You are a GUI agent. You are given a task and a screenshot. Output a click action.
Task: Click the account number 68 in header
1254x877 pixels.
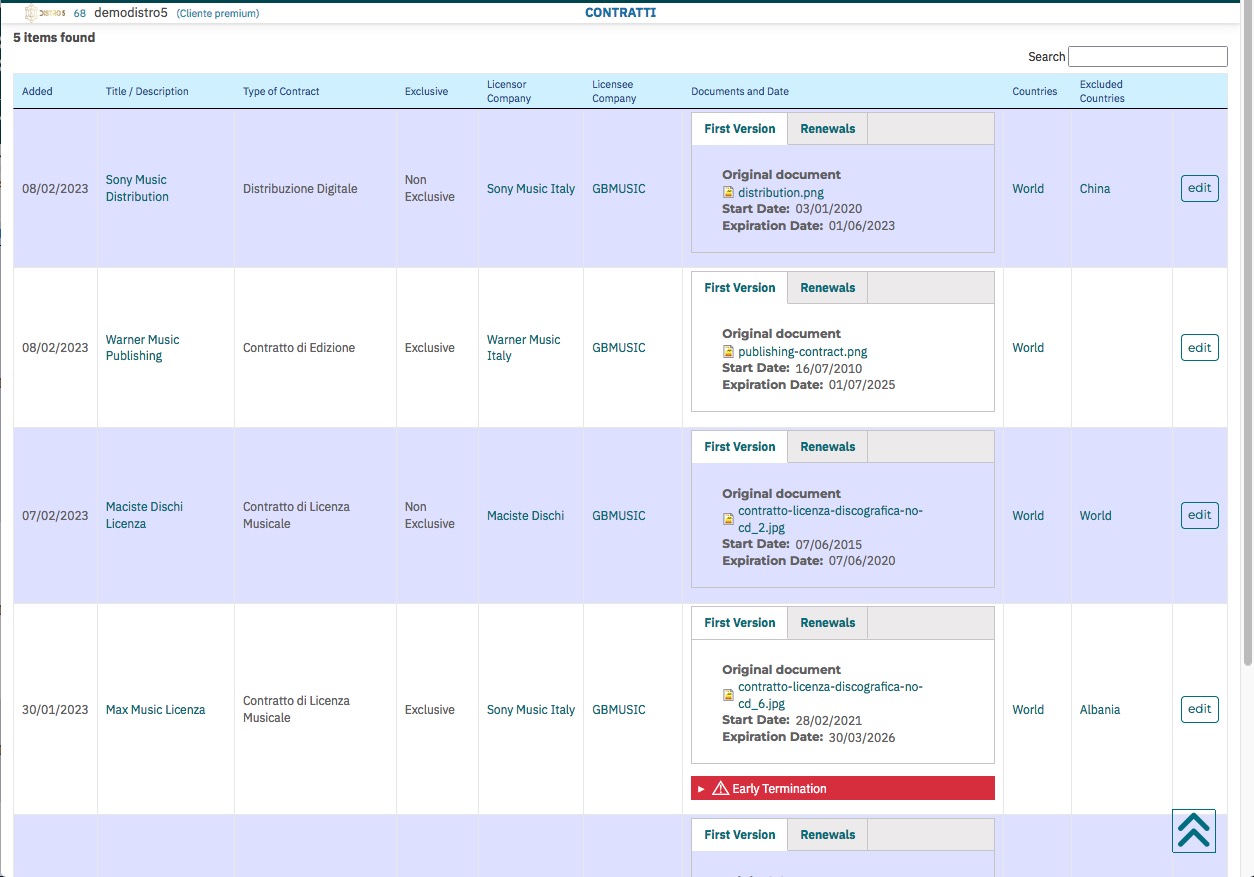tap(80, 13)
